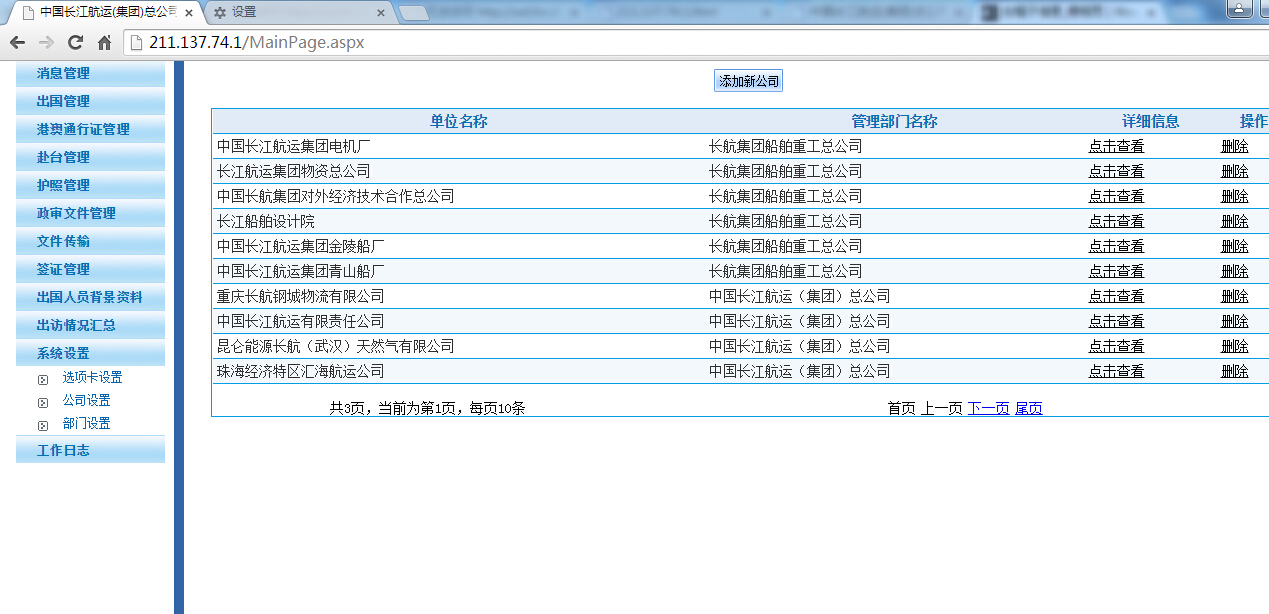The width and height of the screenshot is (1269, 614).
Task: Click the 管理部门名称 column header
Action: point(894,121)
